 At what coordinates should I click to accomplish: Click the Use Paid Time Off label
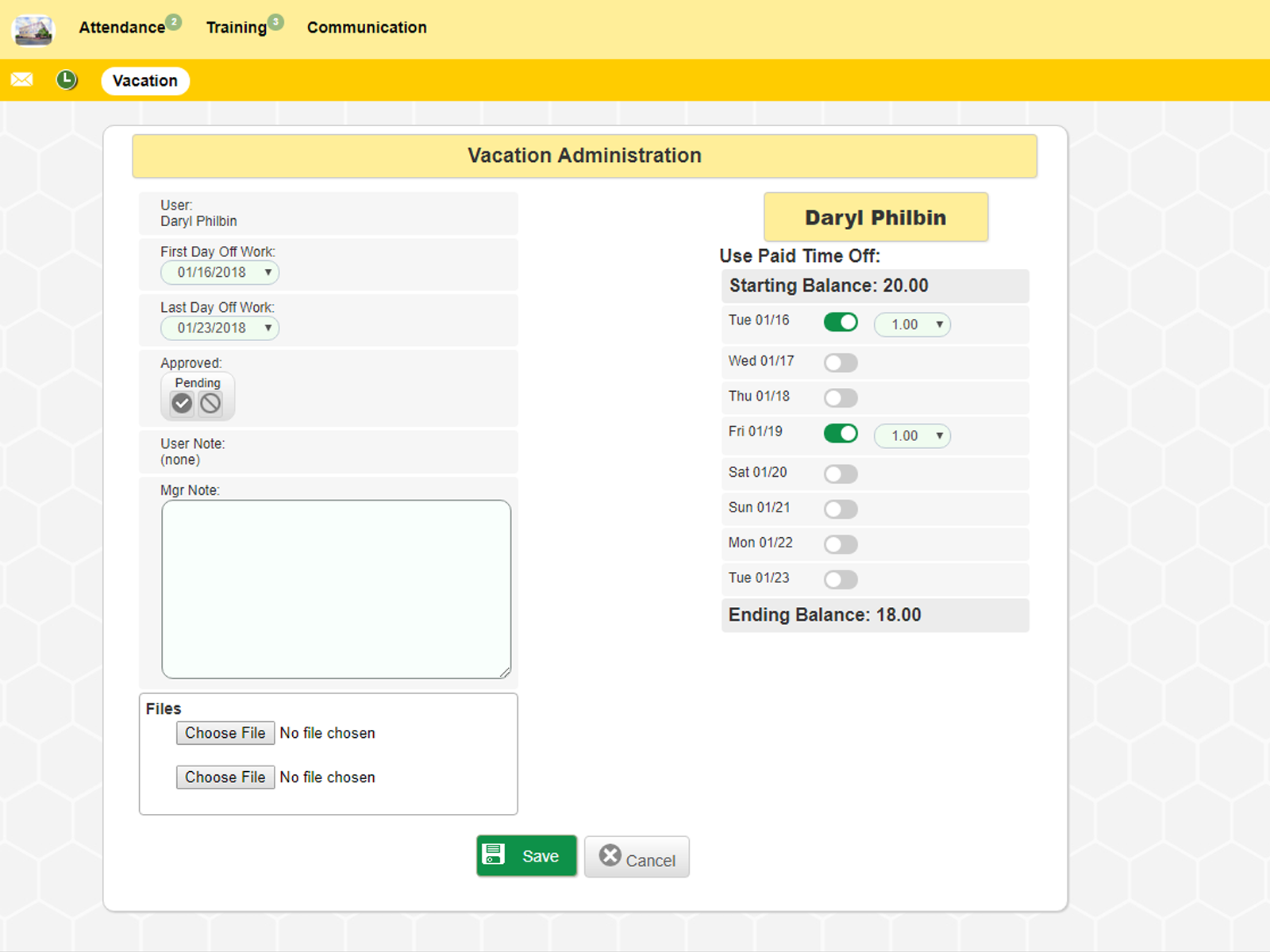(799, 256)
